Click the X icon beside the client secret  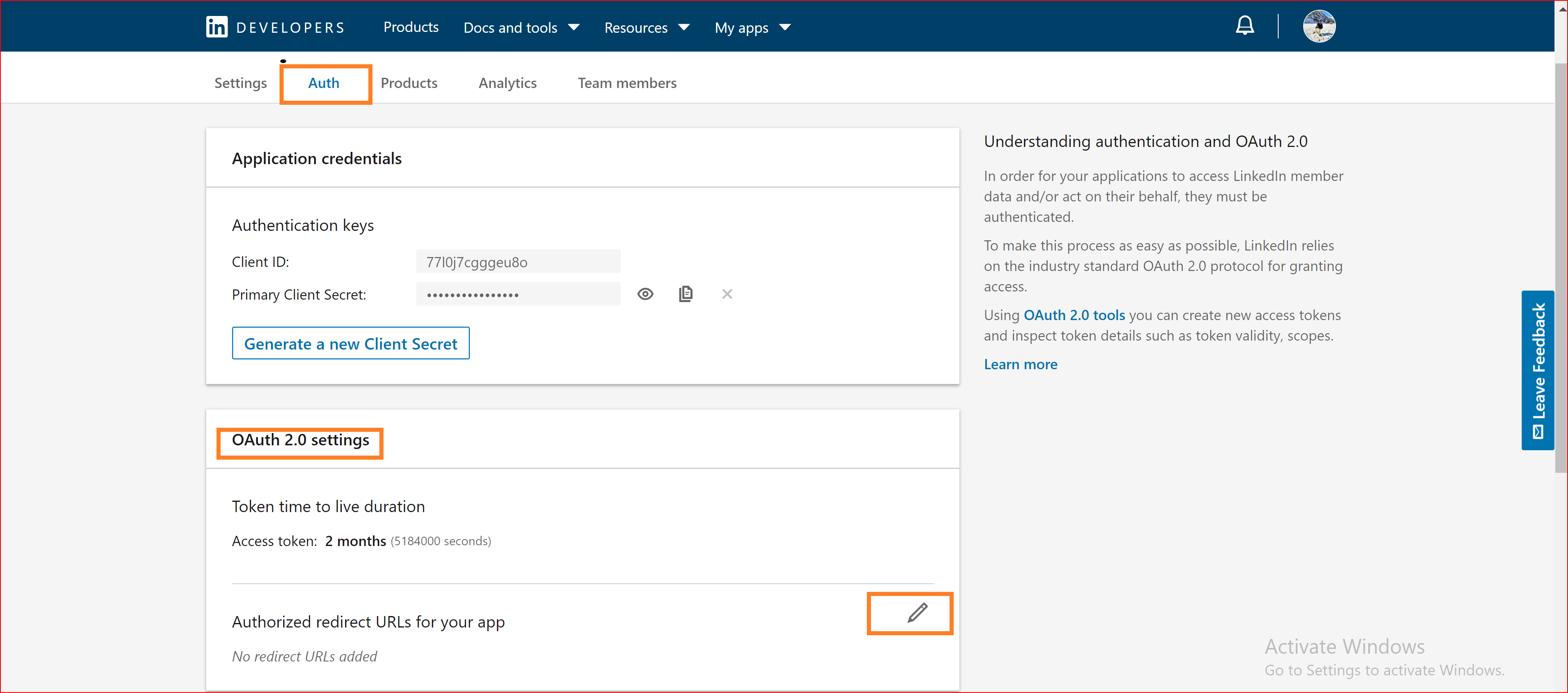click(727, 294)
